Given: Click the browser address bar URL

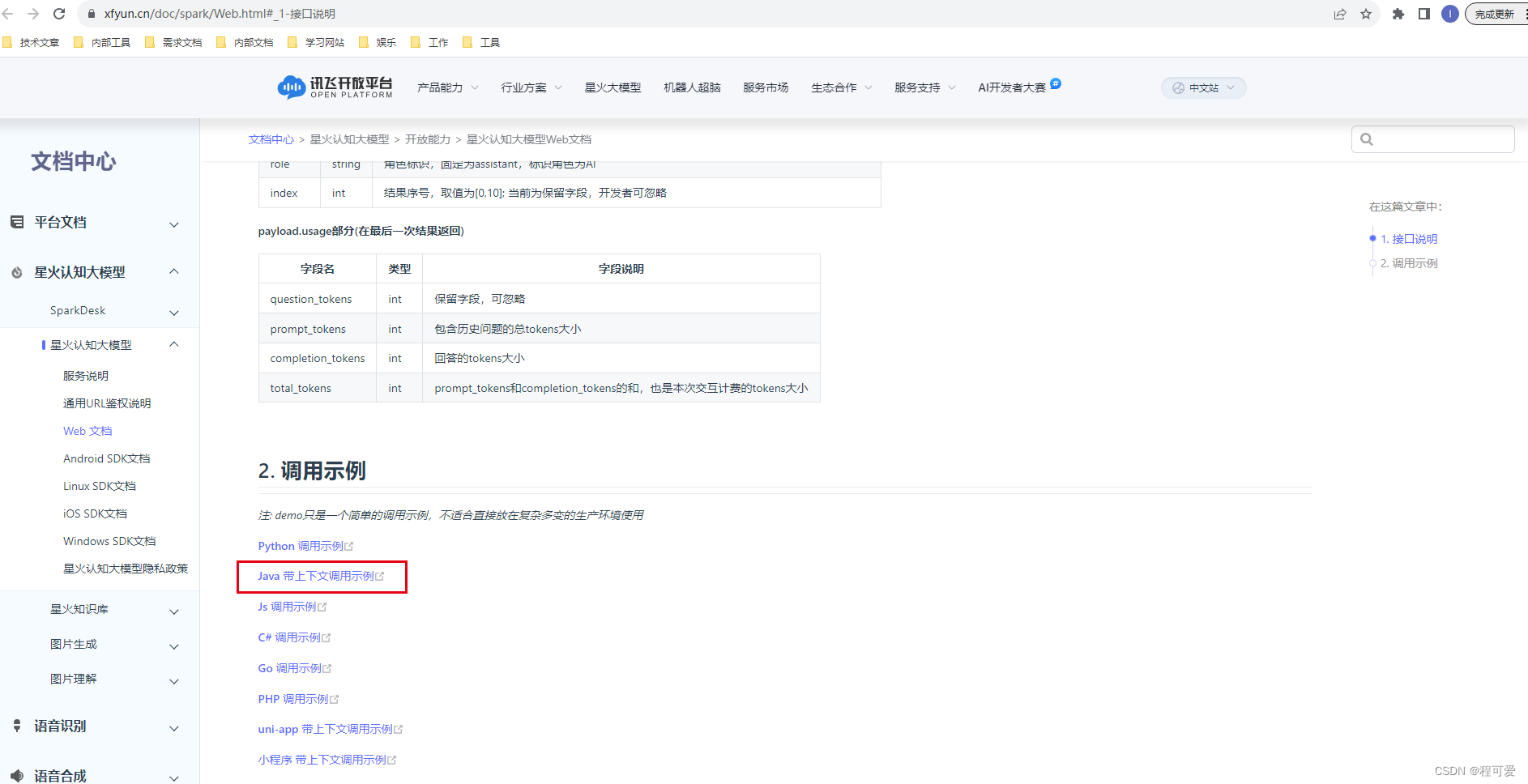Looking at the screenshot, I should coord(220,14).
